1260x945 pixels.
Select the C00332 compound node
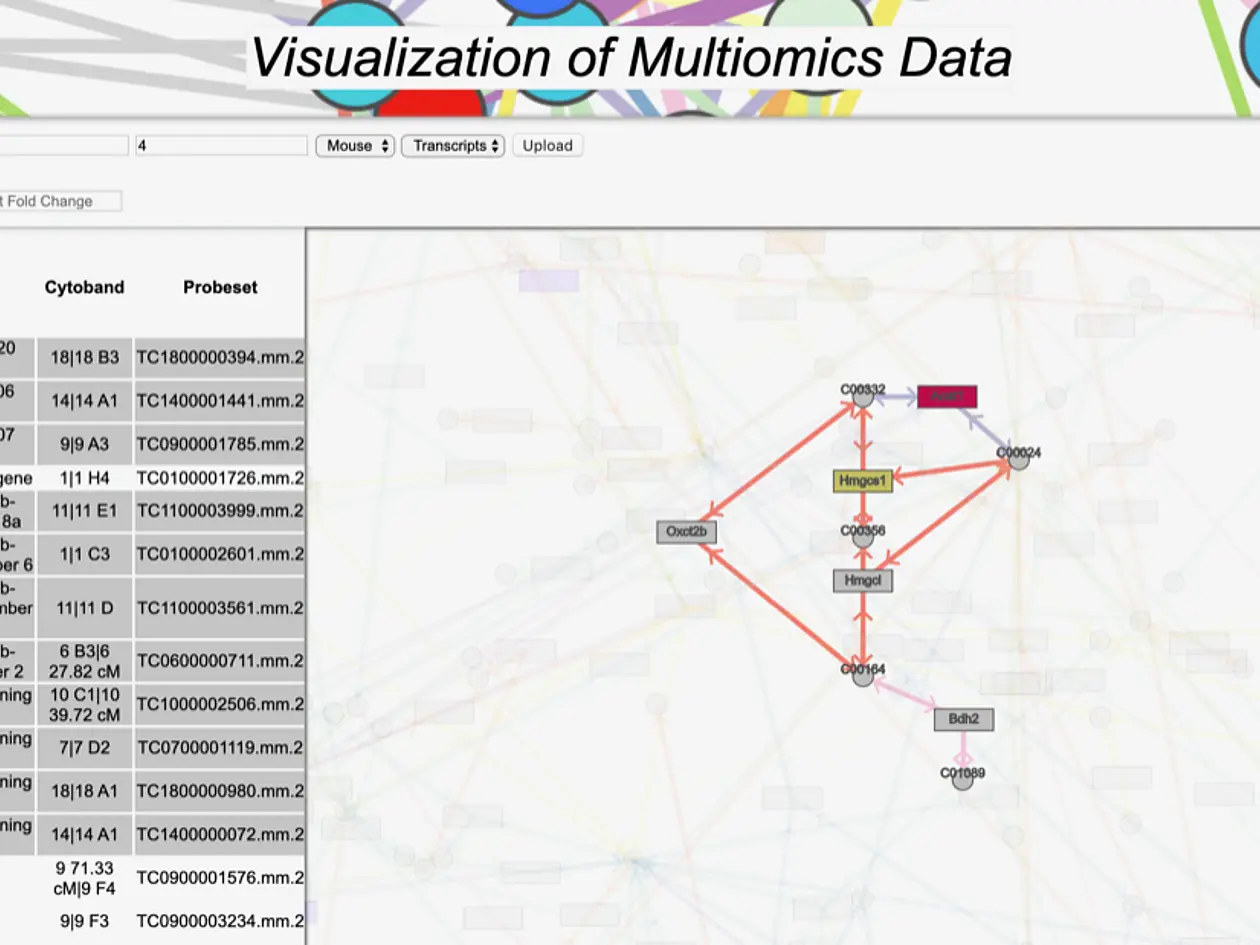[x=862, y=396]
